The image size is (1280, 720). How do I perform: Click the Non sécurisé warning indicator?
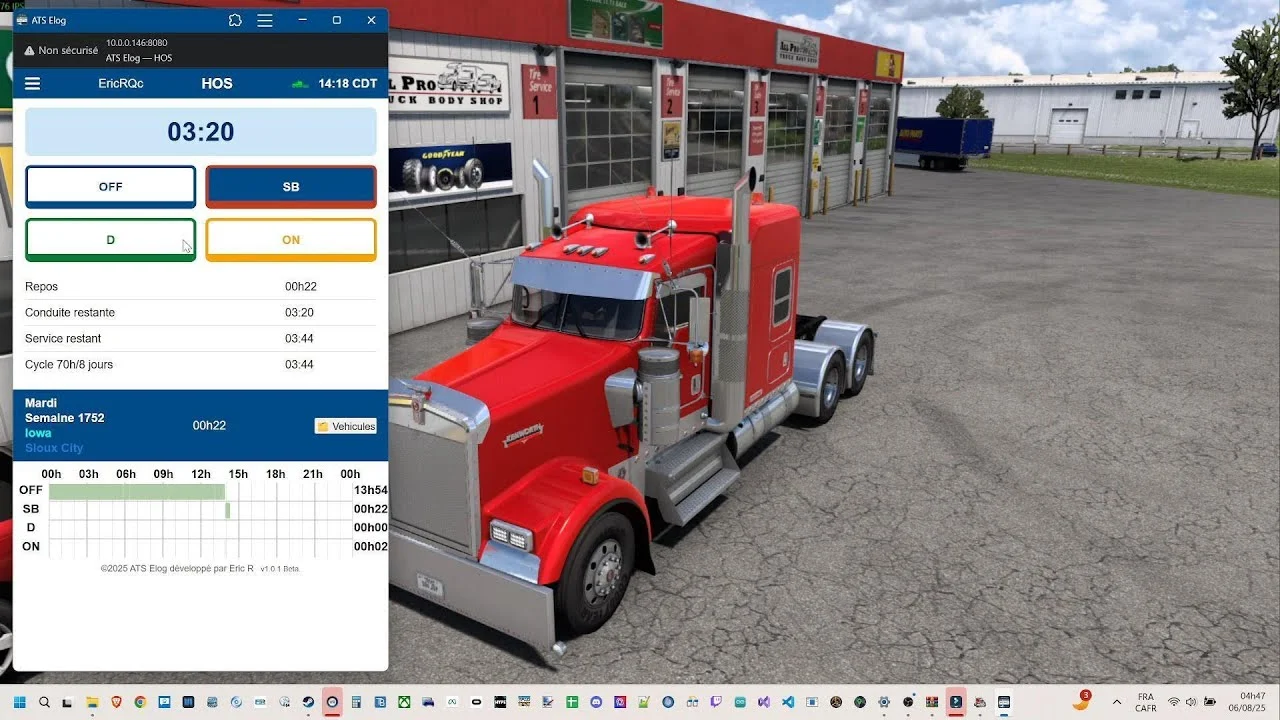[x=60, y=50]
